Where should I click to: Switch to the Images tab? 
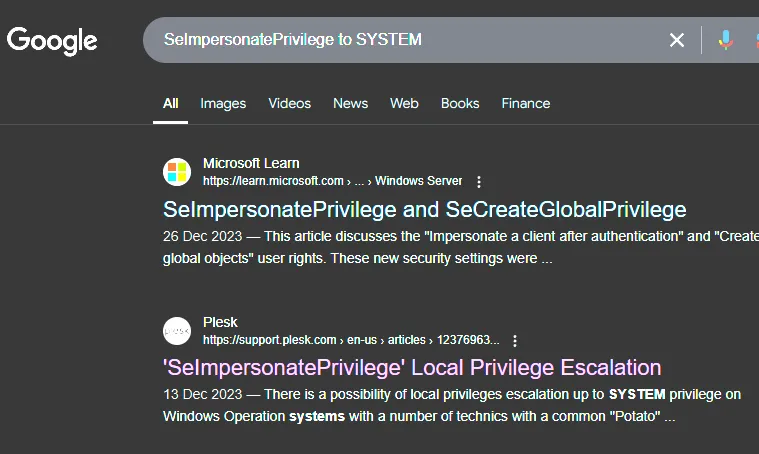(223, 104)
